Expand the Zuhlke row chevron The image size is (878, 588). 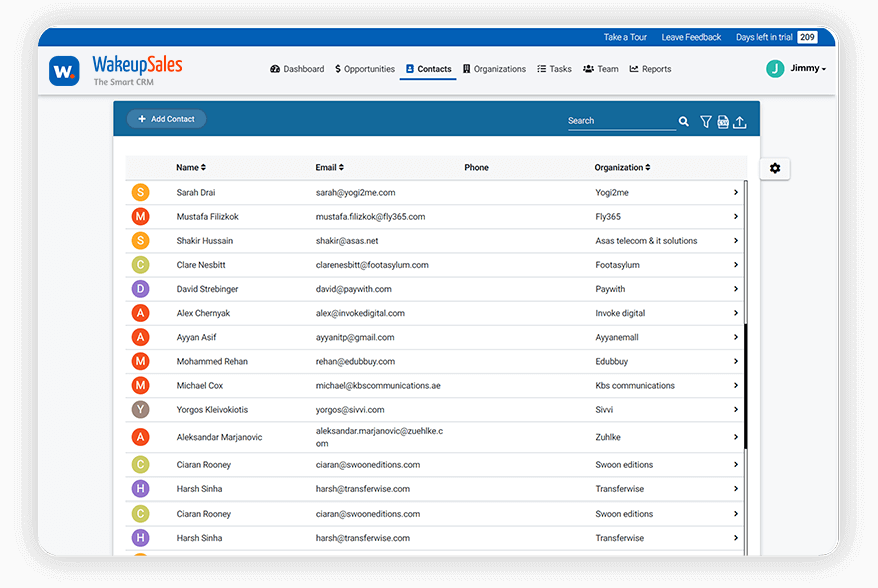tap(736, 437)
